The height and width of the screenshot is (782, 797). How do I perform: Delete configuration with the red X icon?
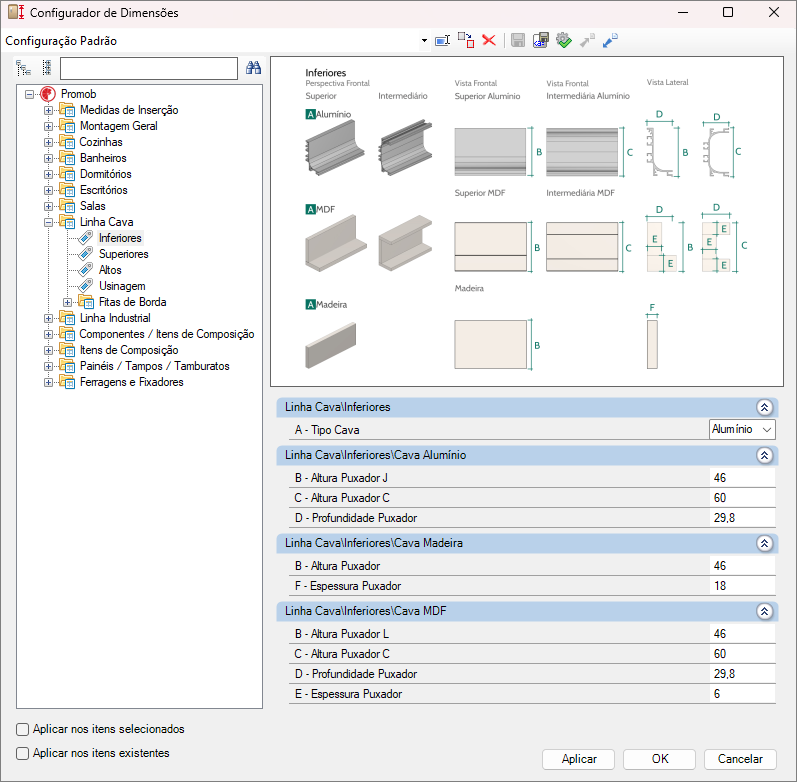tap(489, 40)
